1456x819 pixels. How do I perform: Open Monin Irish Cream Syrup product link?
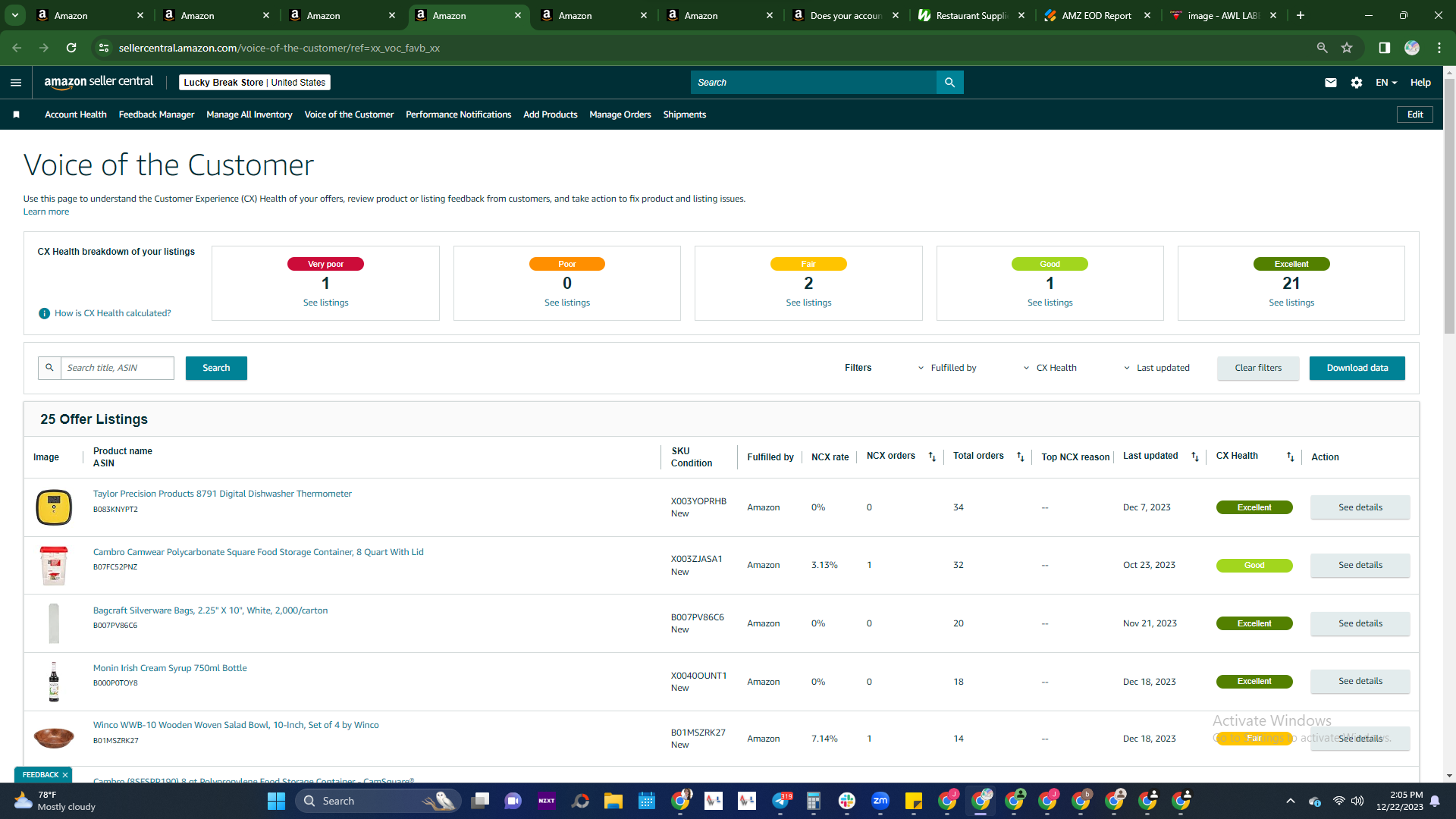pos(170,668)
